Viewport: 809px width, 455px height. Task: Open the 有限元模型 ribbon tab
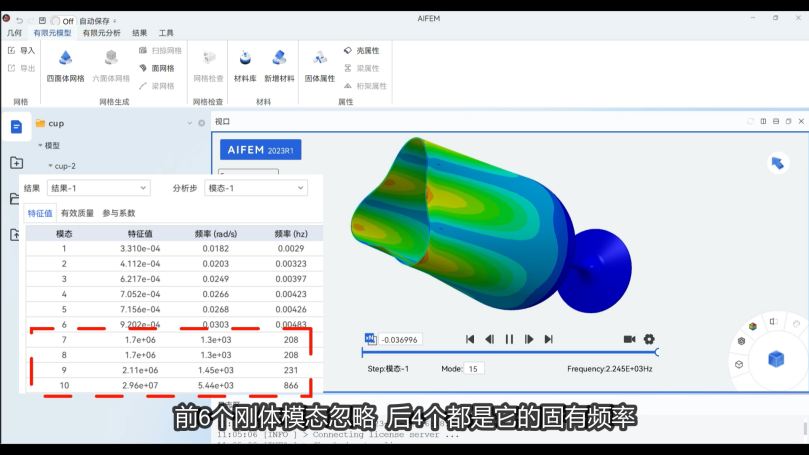[52, 33]
